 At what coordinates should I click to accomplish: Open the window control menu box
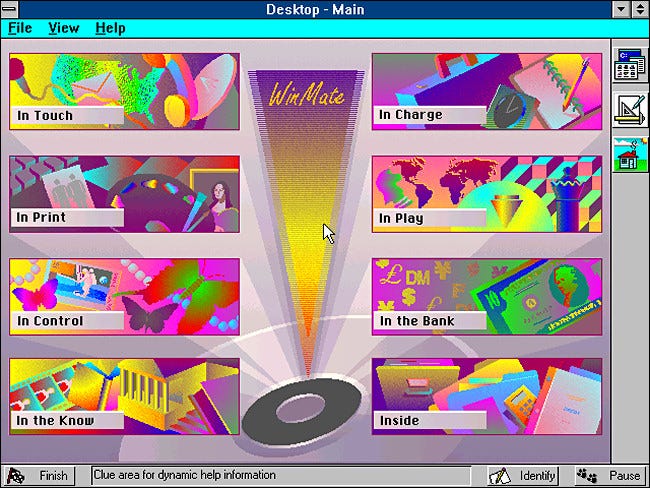(x=10, y=9)
